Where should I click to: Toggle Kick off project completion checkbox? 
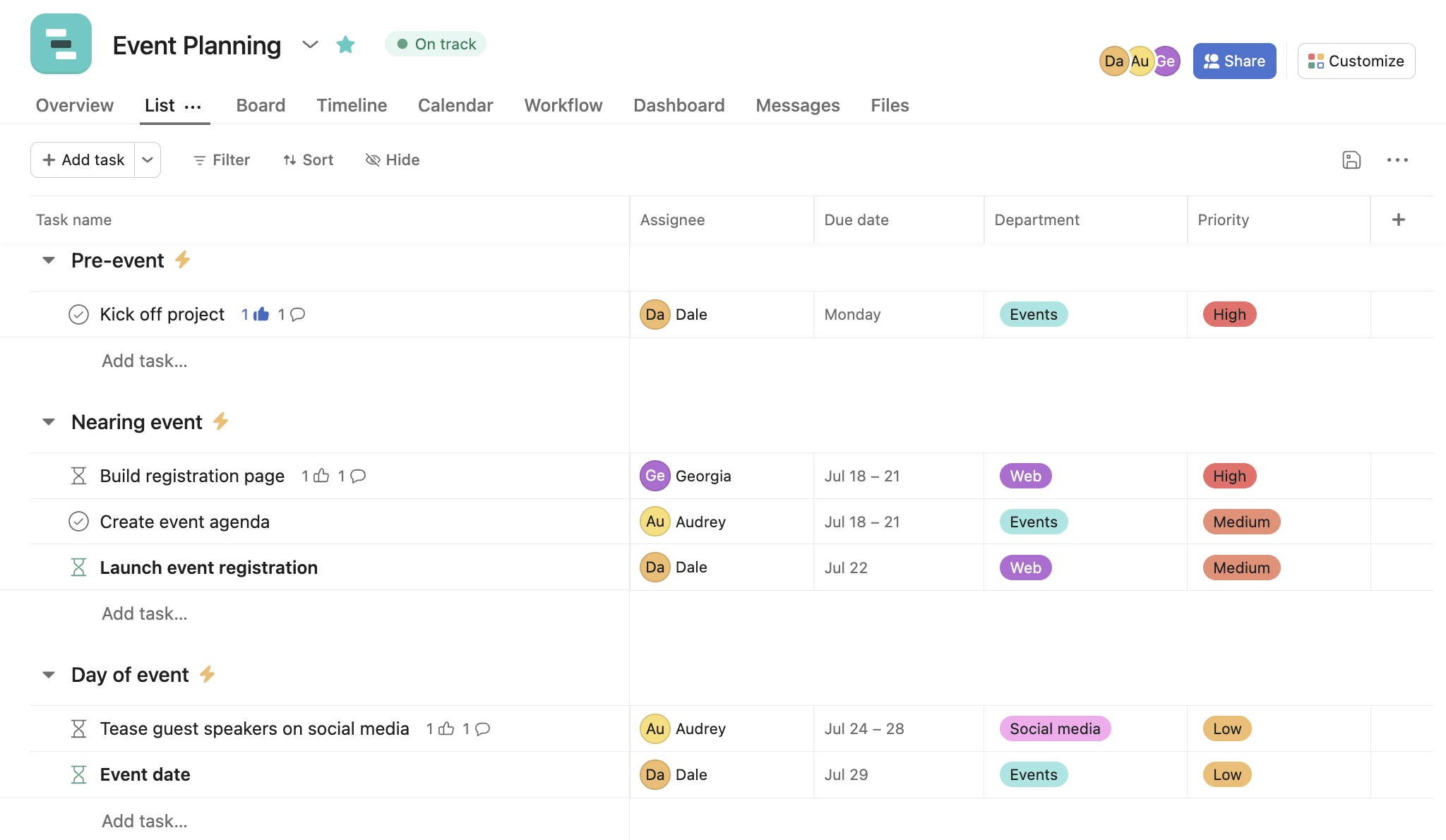coord(78,313)
